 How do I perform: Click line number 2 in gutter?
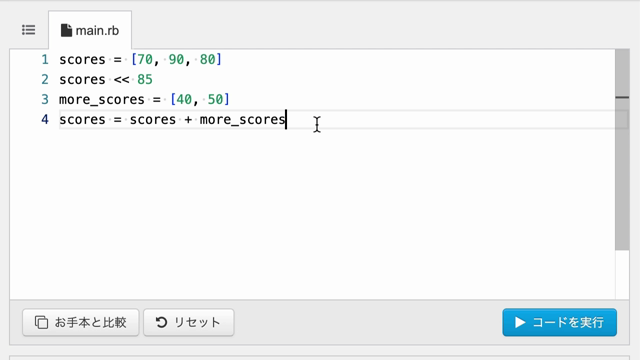pyautogui.click(x=45, y=80)
